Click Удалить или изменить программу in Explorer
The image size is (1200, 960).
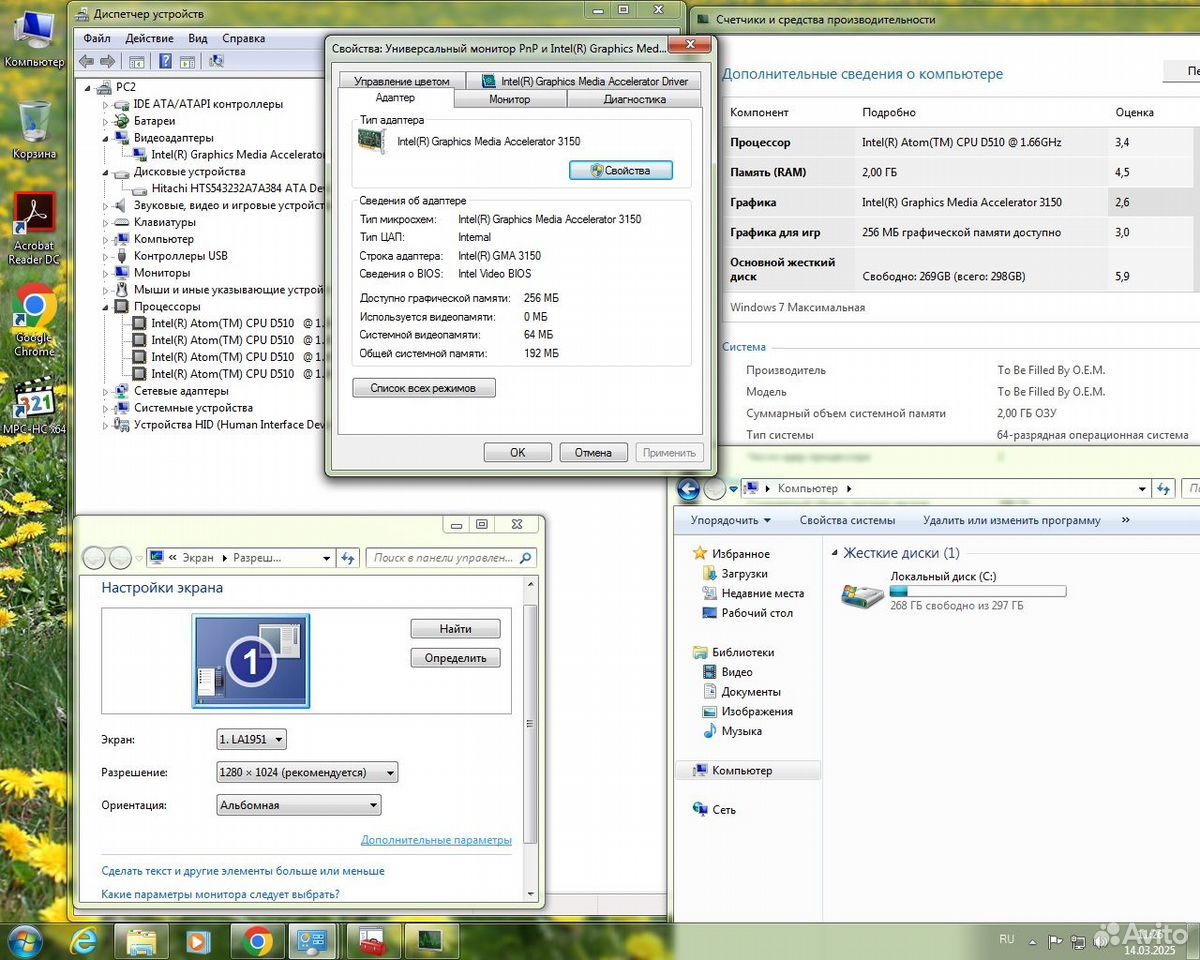(x=1011, y=520)
